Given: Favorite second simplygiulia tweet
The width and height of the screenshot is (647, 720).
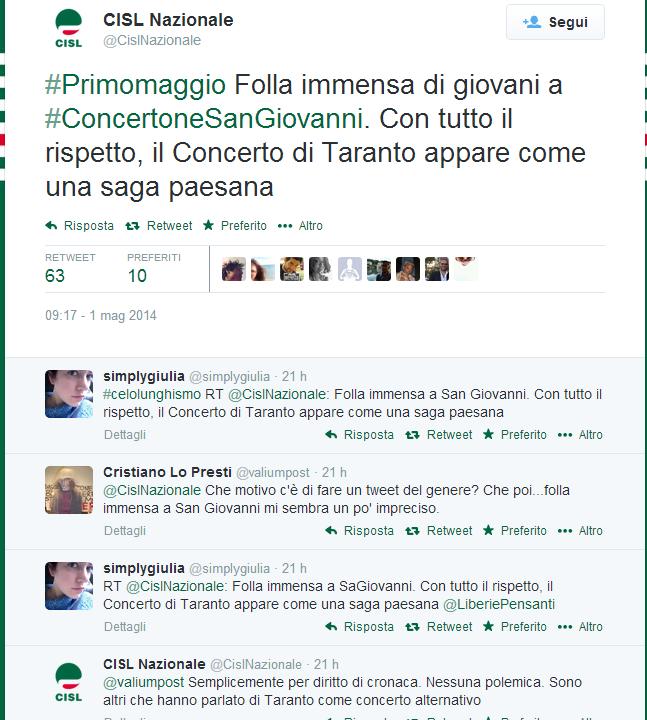Looking at the screenshot, I should (x=515, y=626).
